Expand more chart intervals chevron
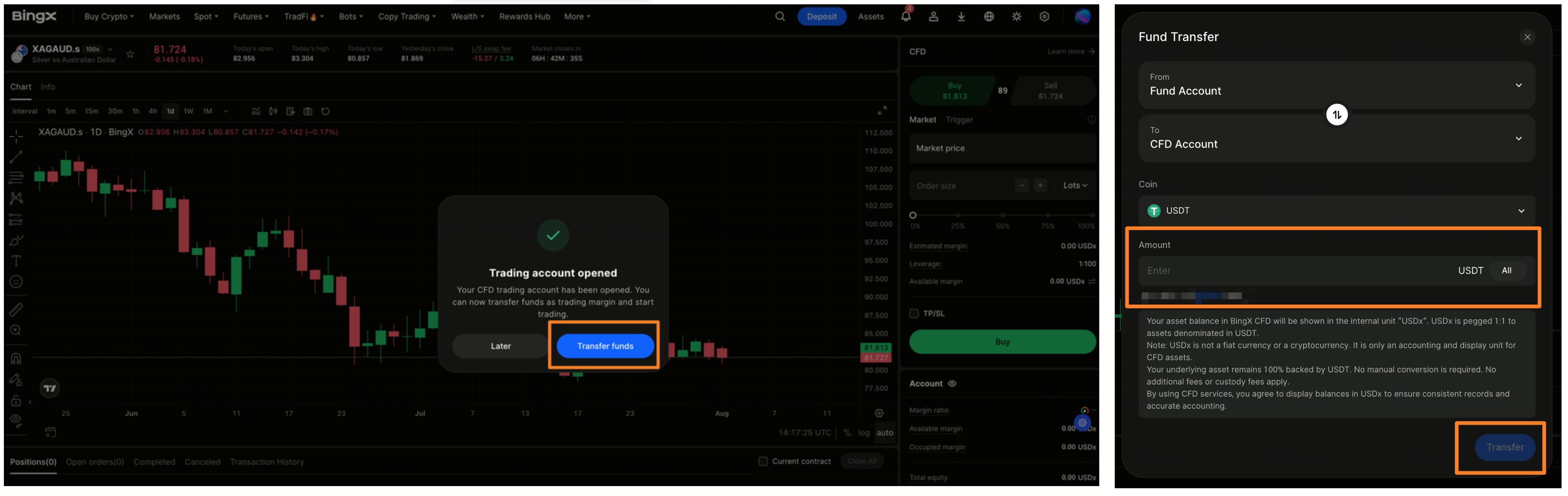Screen dimensions: 1568x496 tap(226, 111)
